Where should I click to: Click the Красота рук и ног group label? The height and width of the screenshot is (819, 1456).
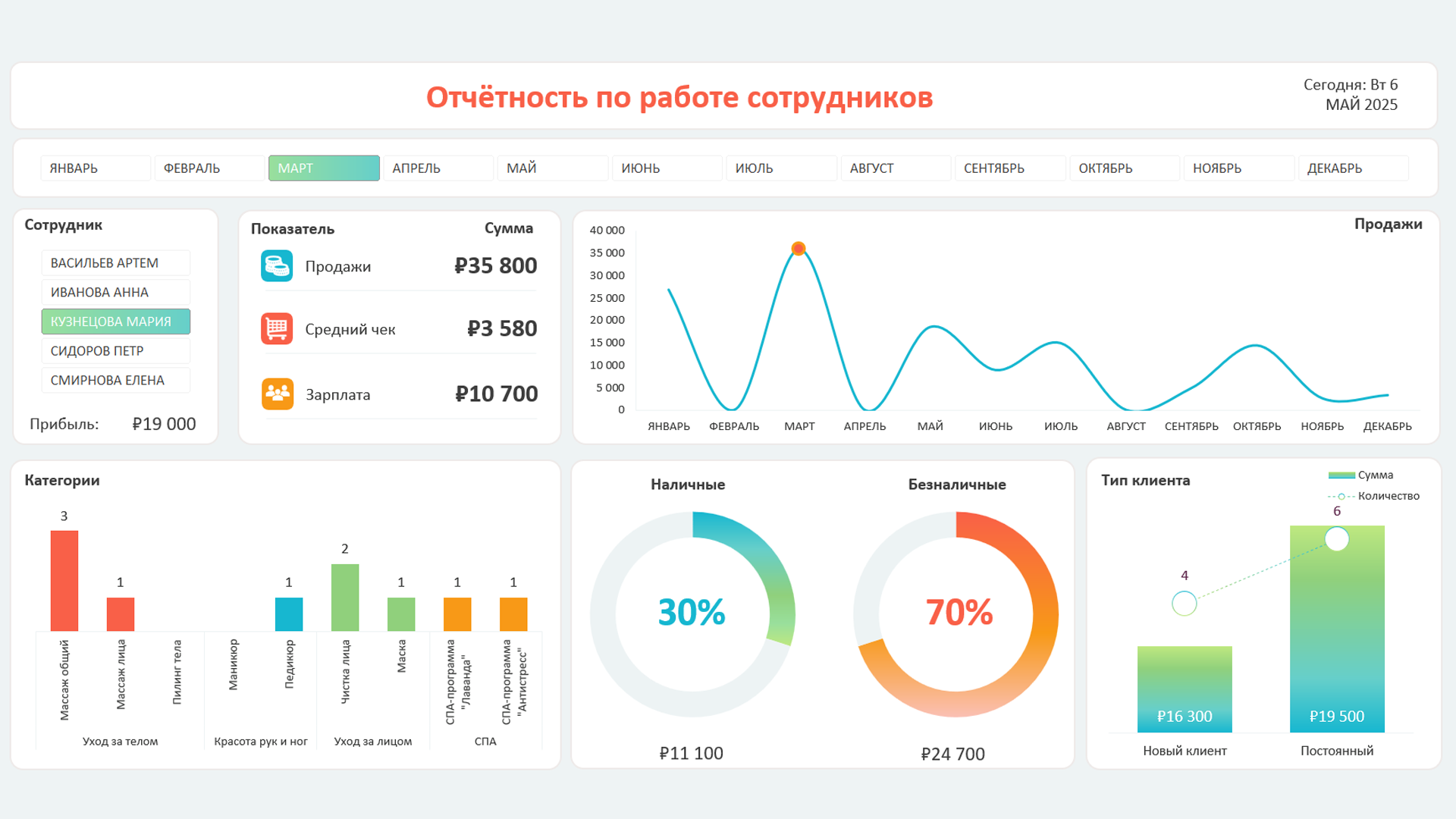(261, 741)
